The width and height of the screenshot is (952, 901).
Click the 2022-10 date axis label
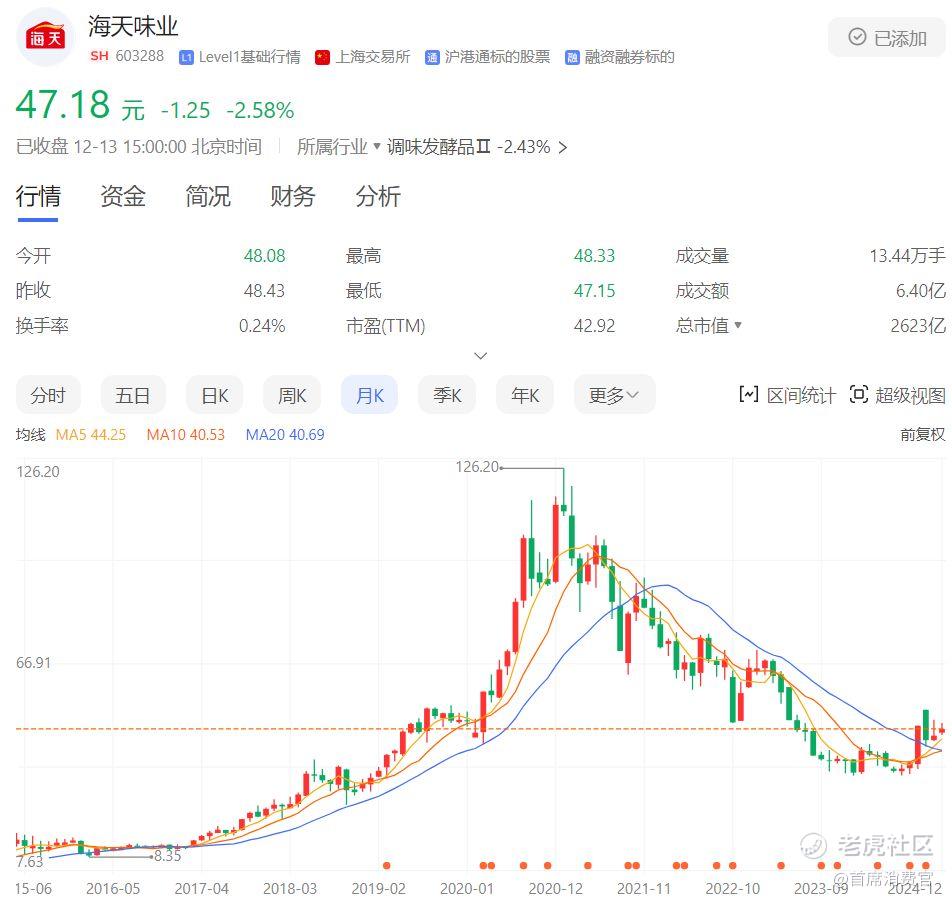pyautogui.click(x=732, y=889)
